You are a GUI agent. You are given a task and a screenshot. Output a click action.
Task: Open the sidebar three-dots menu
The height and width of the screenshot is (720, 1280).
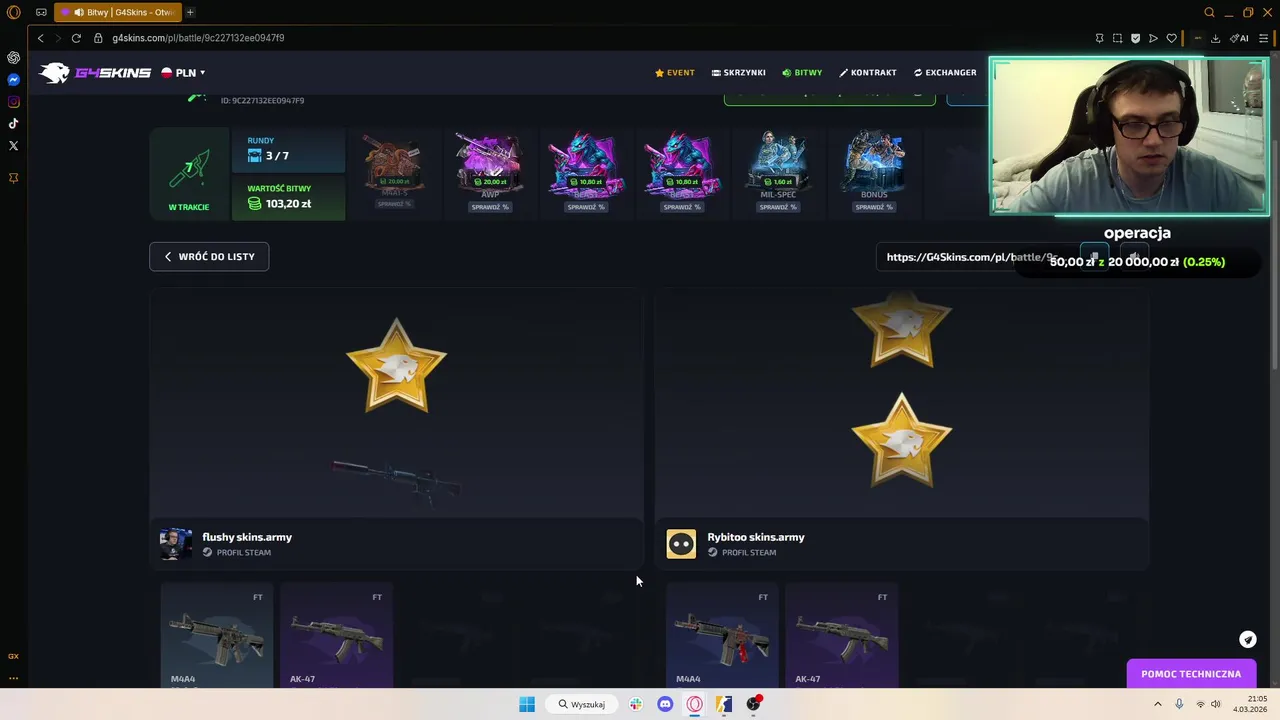point(13,678)
